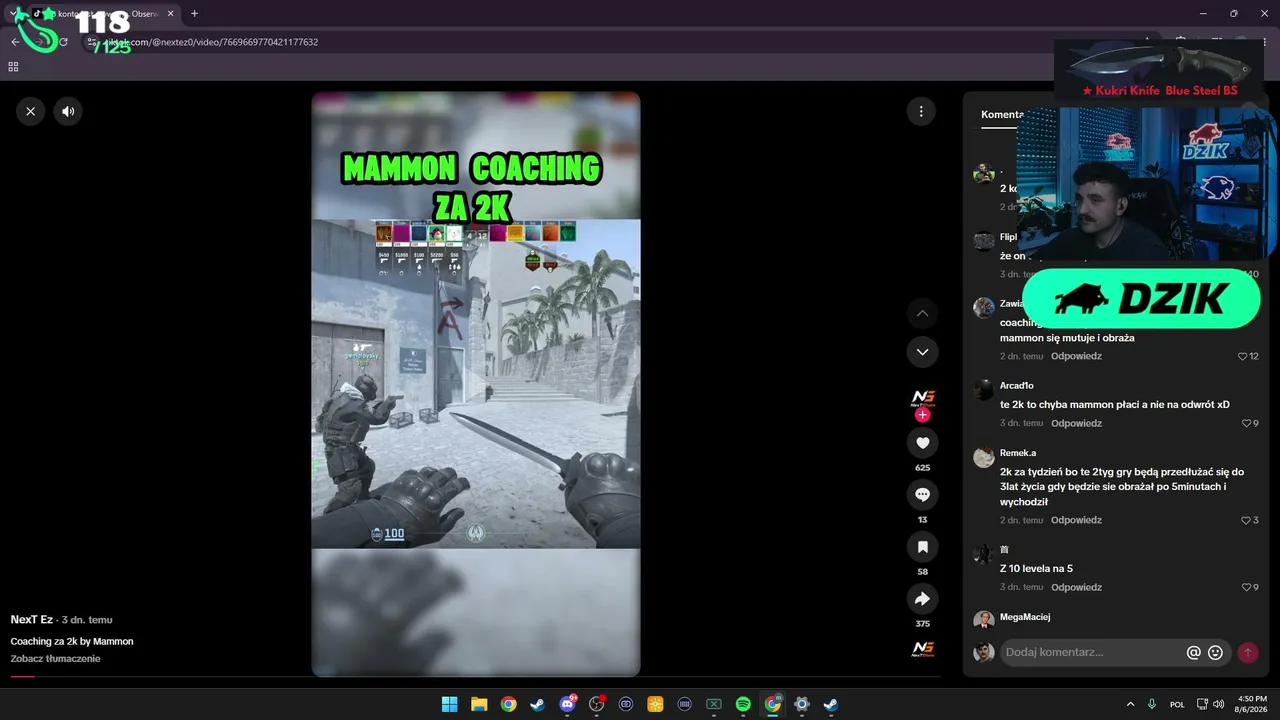Post the comment with the red arrow
Viewport: 1280px width, 720px height.
(1247, 652)
